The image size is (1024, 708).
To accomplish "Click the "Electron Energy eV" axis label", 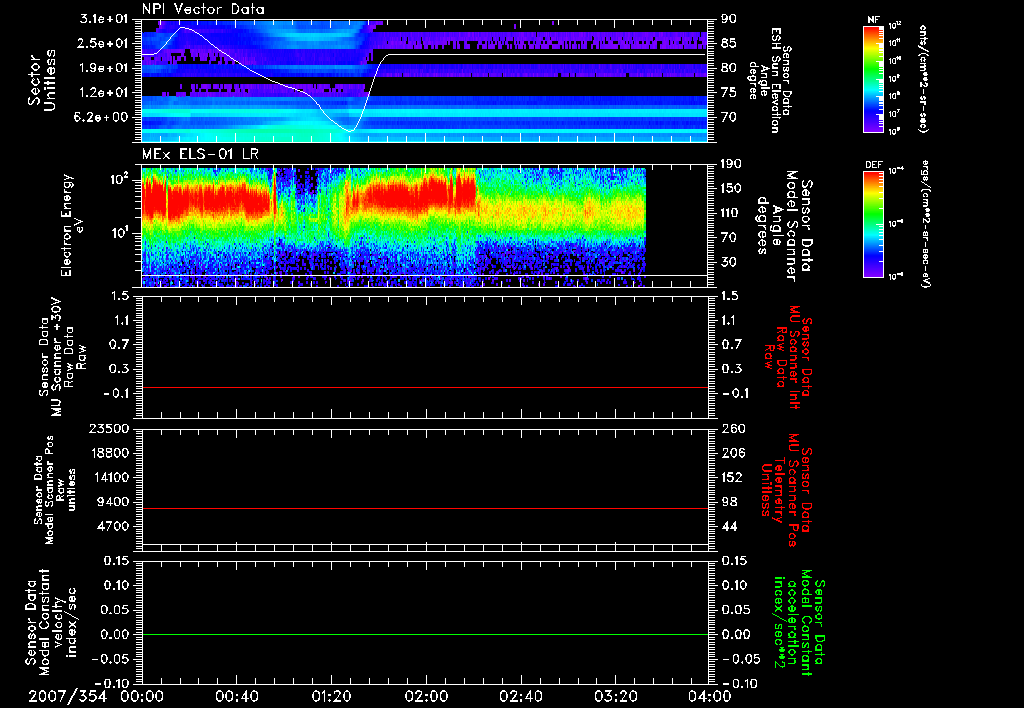I will 72,225.
